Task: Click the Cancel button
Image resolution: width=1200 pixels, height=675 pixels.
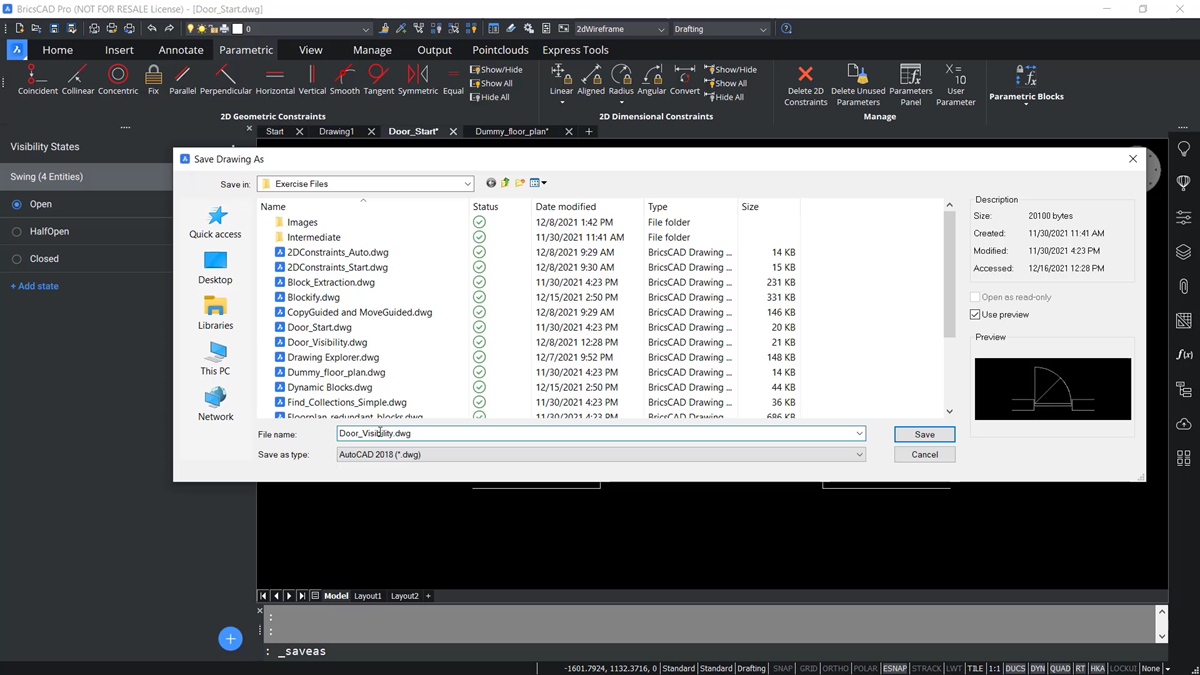Action: [x=924, y=454]
